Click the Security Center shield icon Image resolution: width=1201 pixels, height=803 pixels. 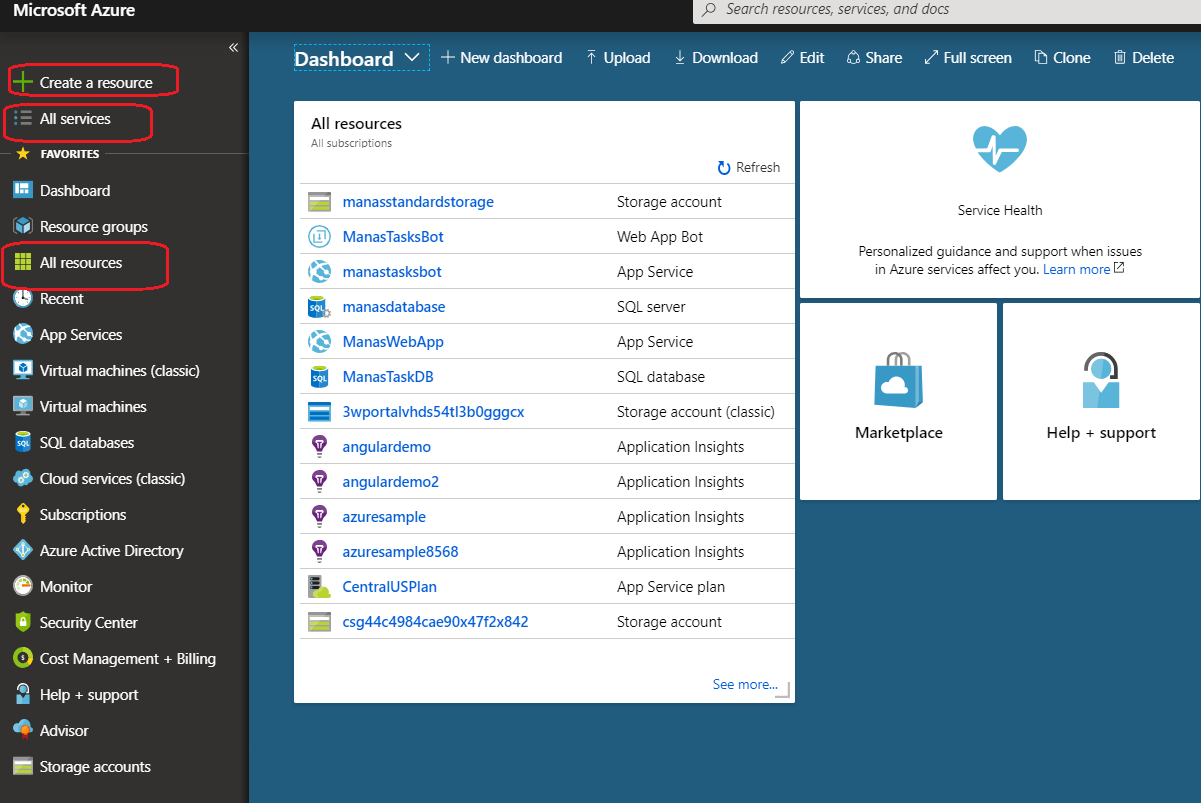(x=23, y=622)
